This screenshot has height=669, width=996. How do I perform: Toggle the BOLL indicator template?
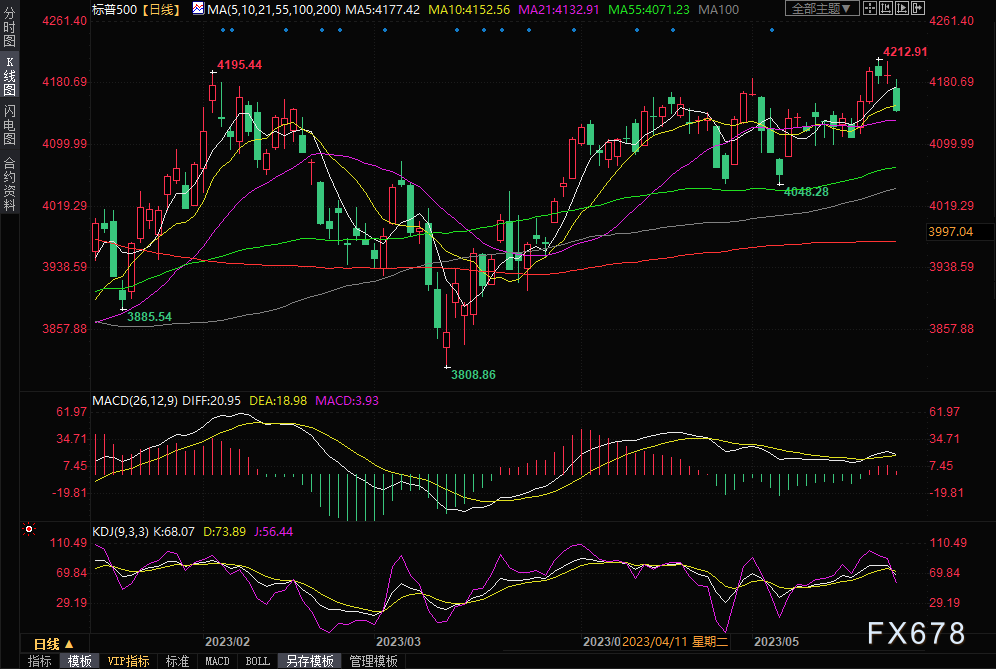[x=258, y=661]
